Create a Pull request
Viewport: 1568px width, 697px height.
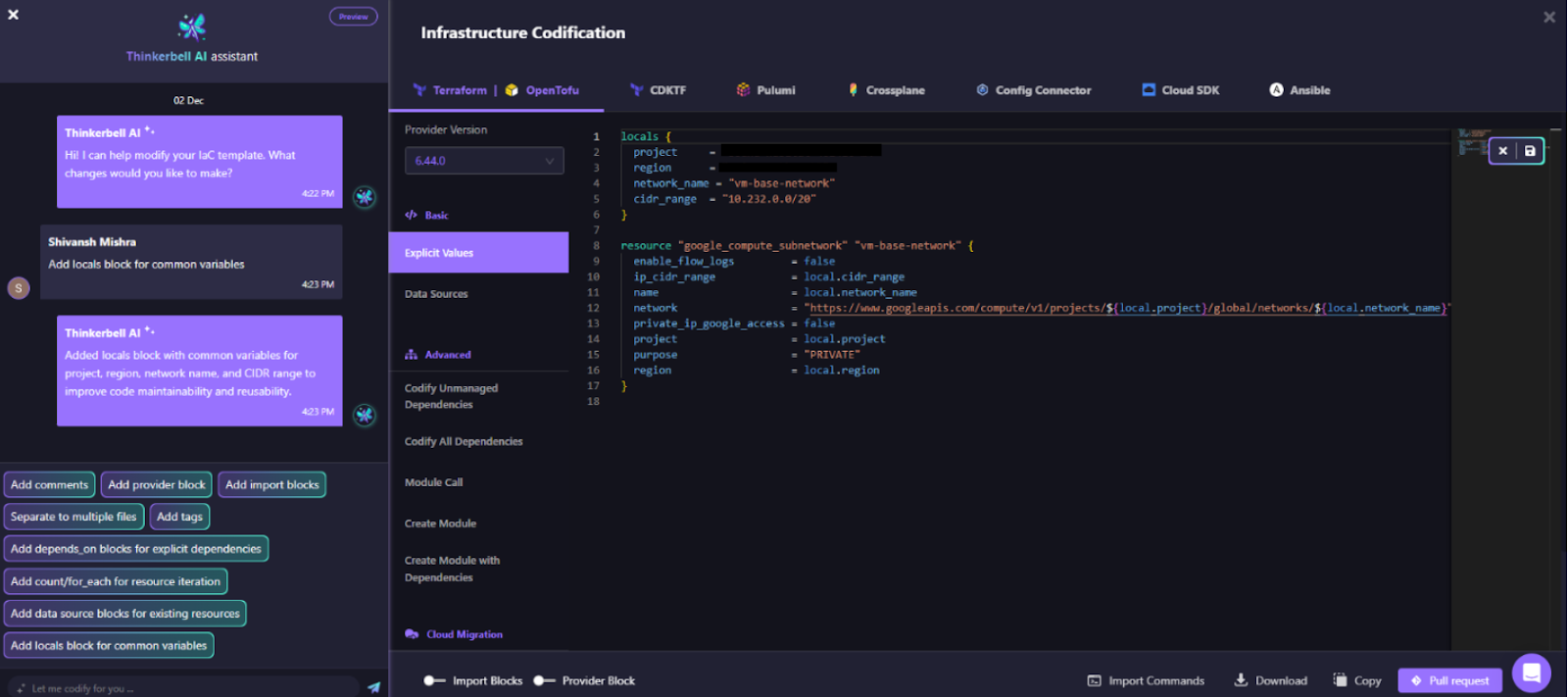1450,680
